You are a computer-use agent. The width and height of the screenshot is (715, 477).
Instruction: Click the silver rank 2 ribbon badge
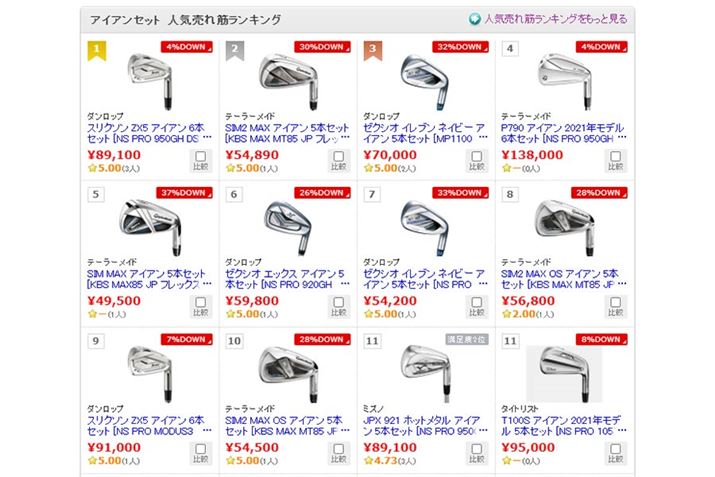tap(235, 51)
